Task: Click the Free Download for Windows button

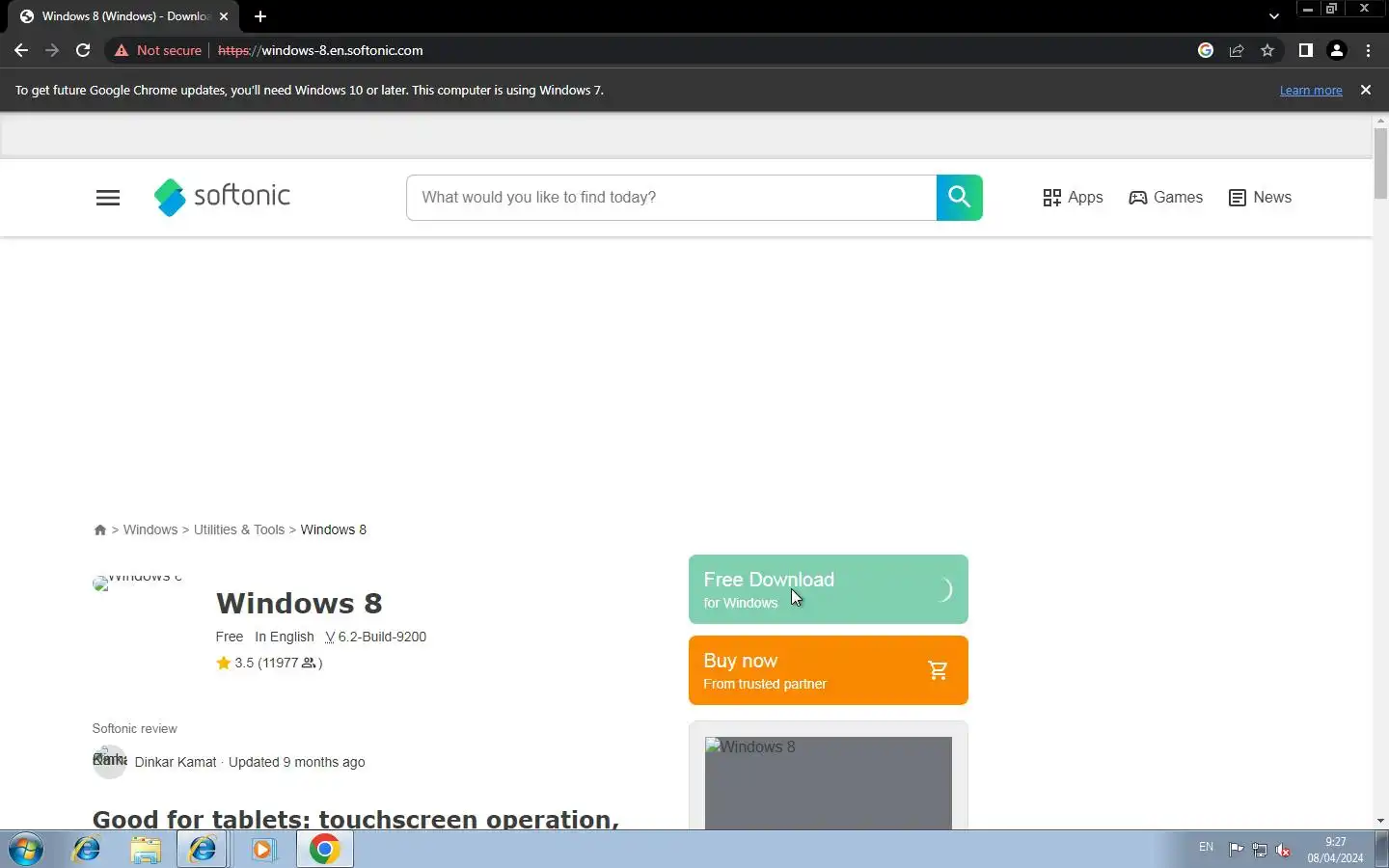Action: click(x=829, y=589)
